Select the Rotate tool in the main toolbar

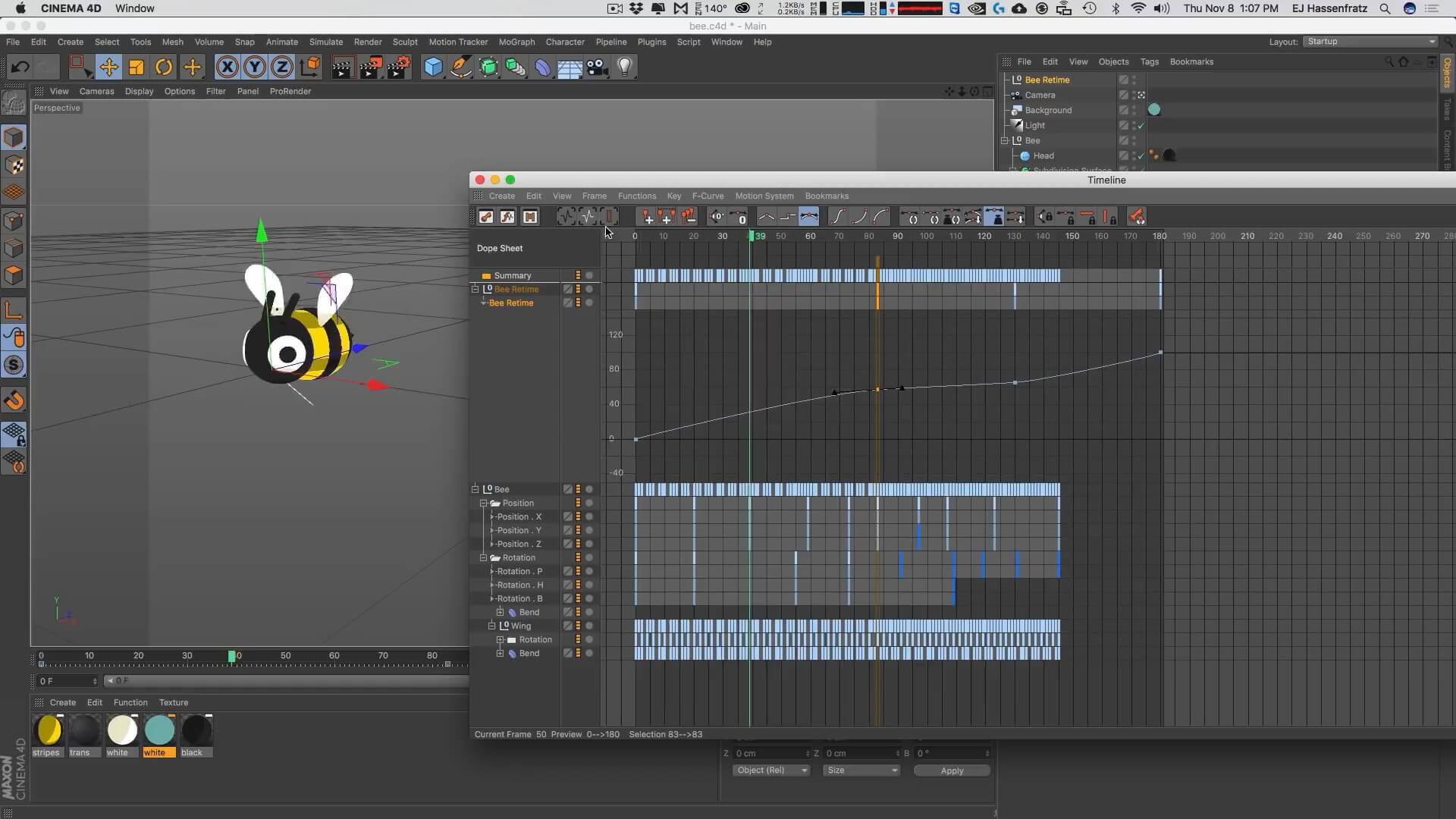click(x=164, y=67)
